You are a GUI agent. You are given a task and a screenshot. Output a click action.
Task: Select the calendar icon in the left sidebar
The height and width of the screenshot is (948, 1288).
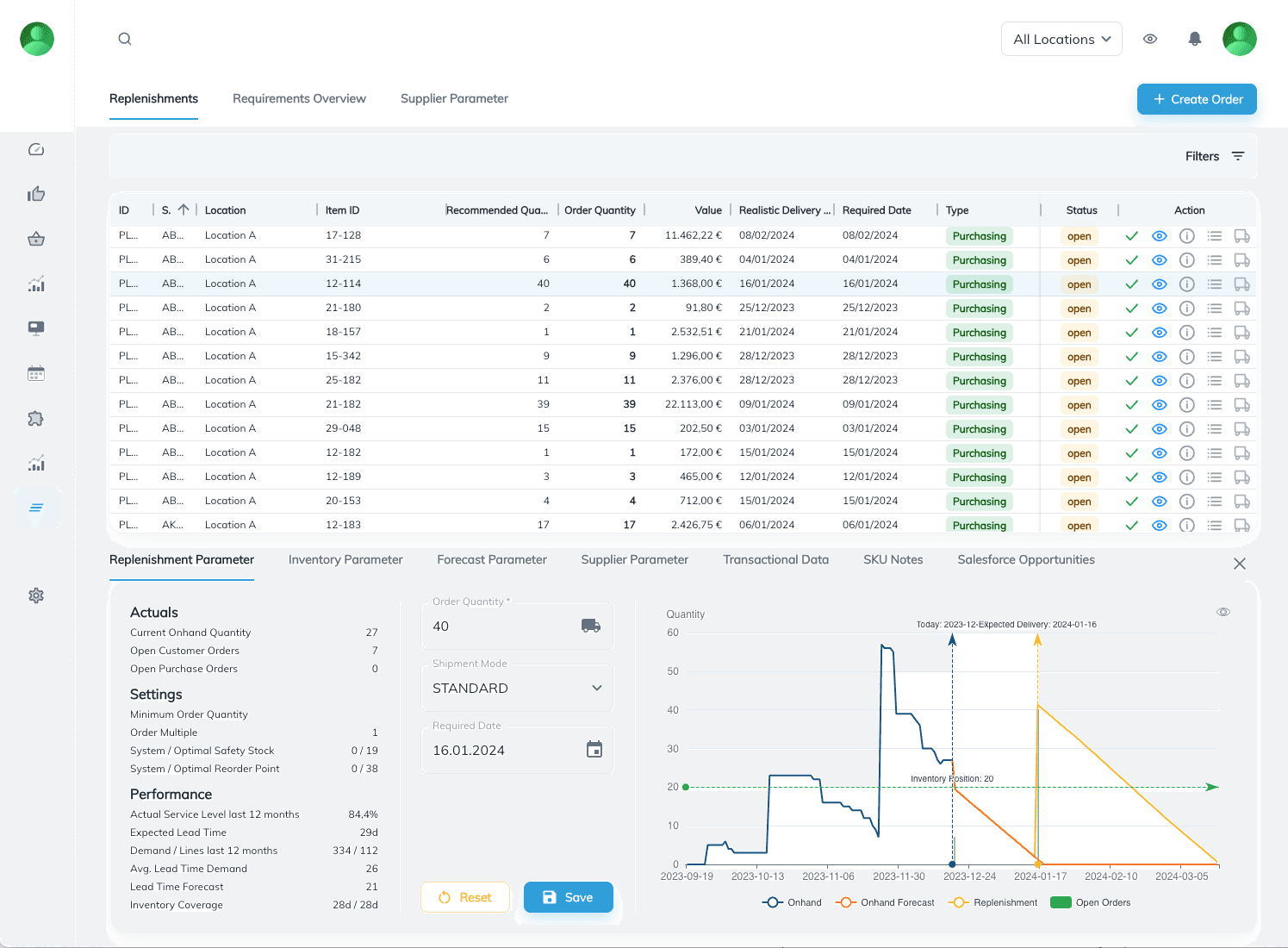pyautogui.click(x=35, y=373)
